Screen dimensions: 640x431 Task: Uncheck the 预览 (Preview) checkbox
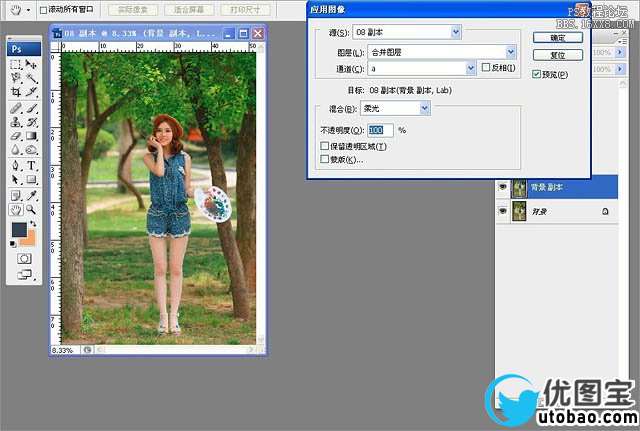click(x=537, y=74)
